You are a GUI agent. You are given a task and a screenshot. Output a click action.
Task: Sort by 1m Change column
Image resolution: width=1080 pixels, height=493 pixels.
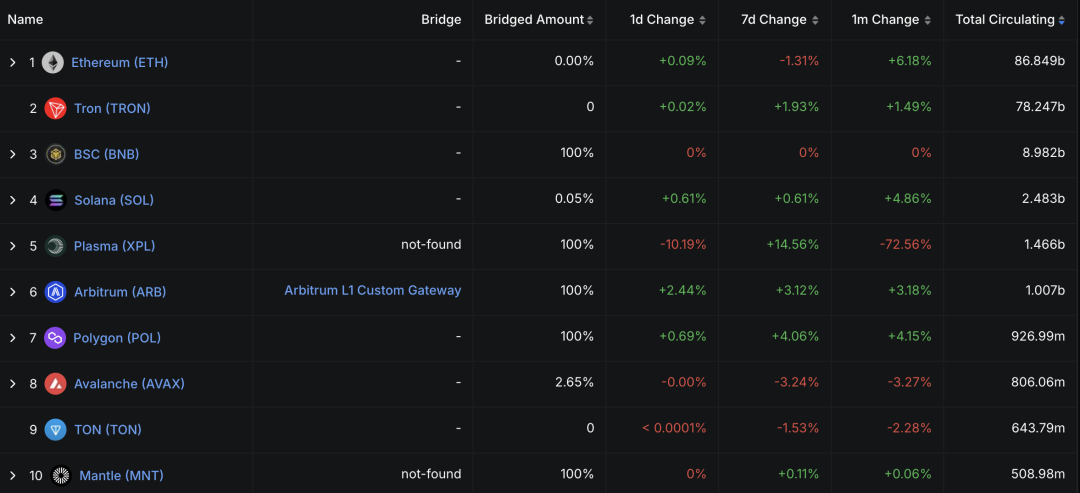(x=893, y=20)
